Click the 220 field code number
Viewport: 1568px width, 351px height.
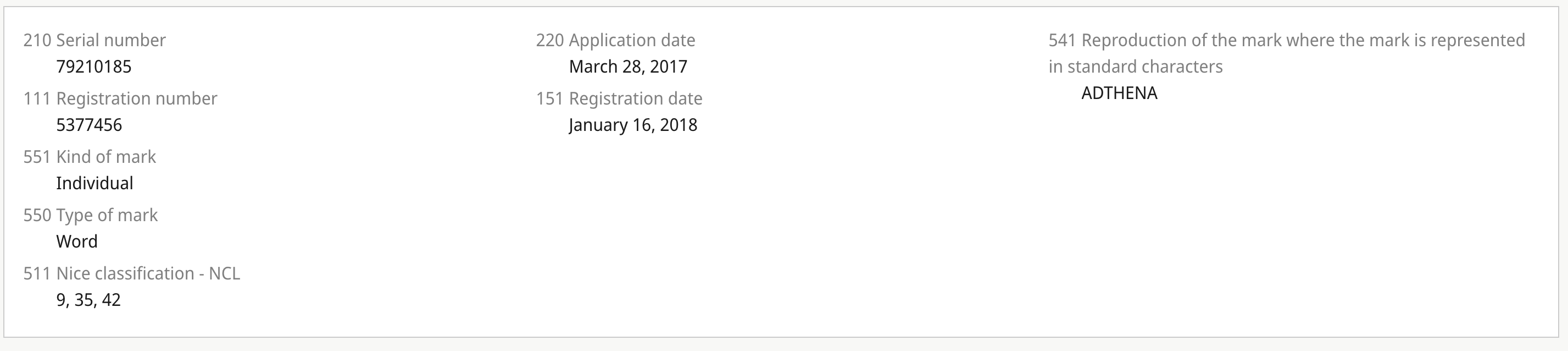tap(549, 40)
